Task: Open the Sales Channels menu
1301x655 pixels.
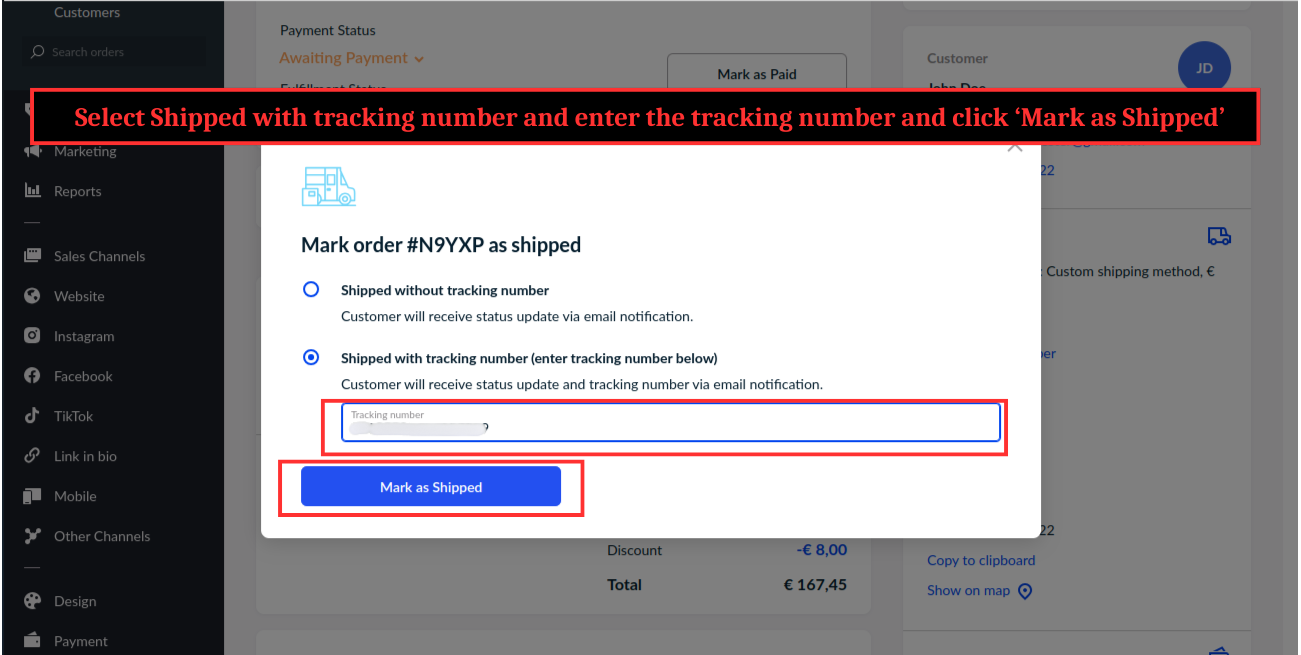Action: 99,256
